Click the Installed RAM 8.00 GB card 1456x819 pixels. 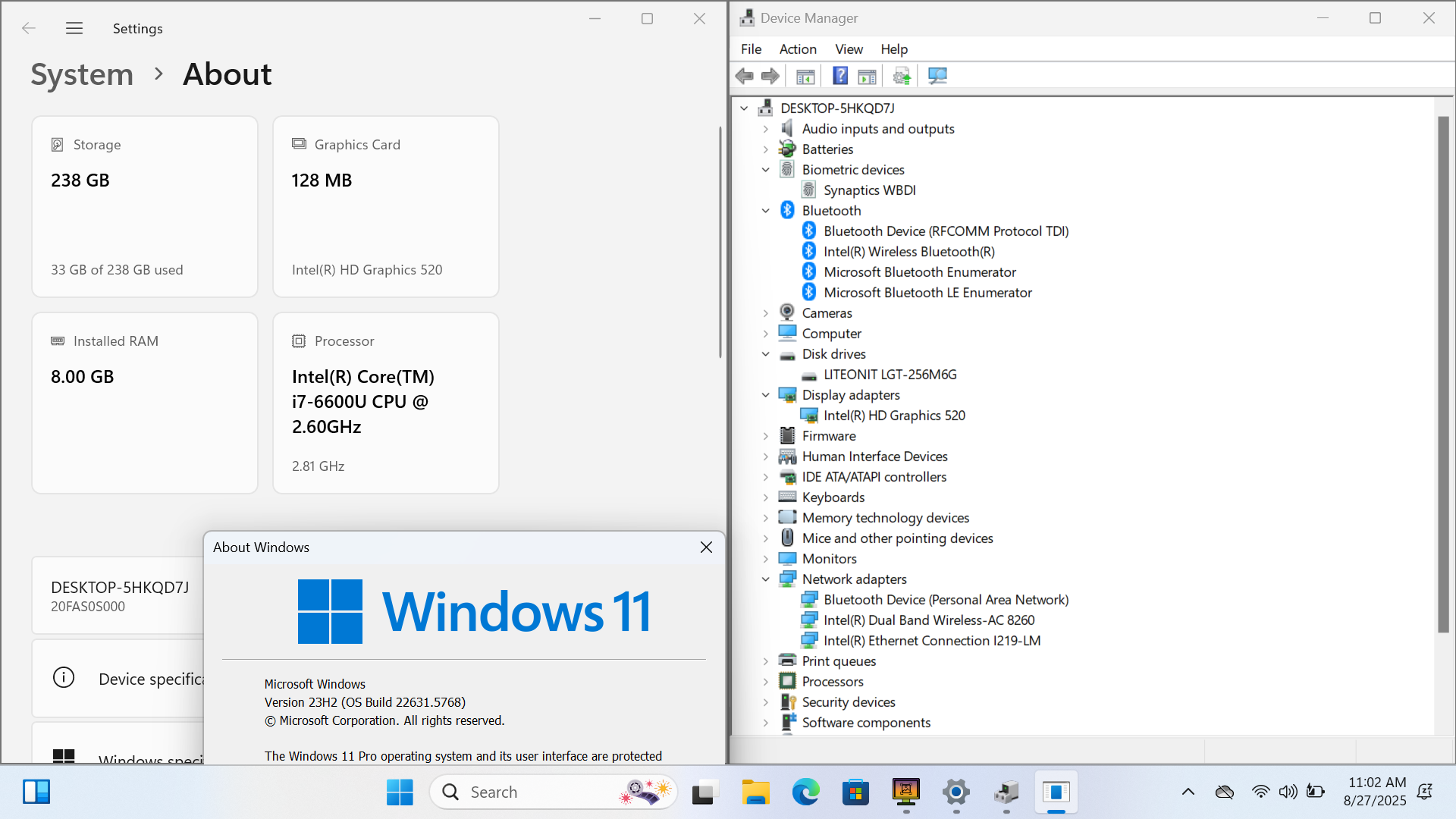pos(145,403)
